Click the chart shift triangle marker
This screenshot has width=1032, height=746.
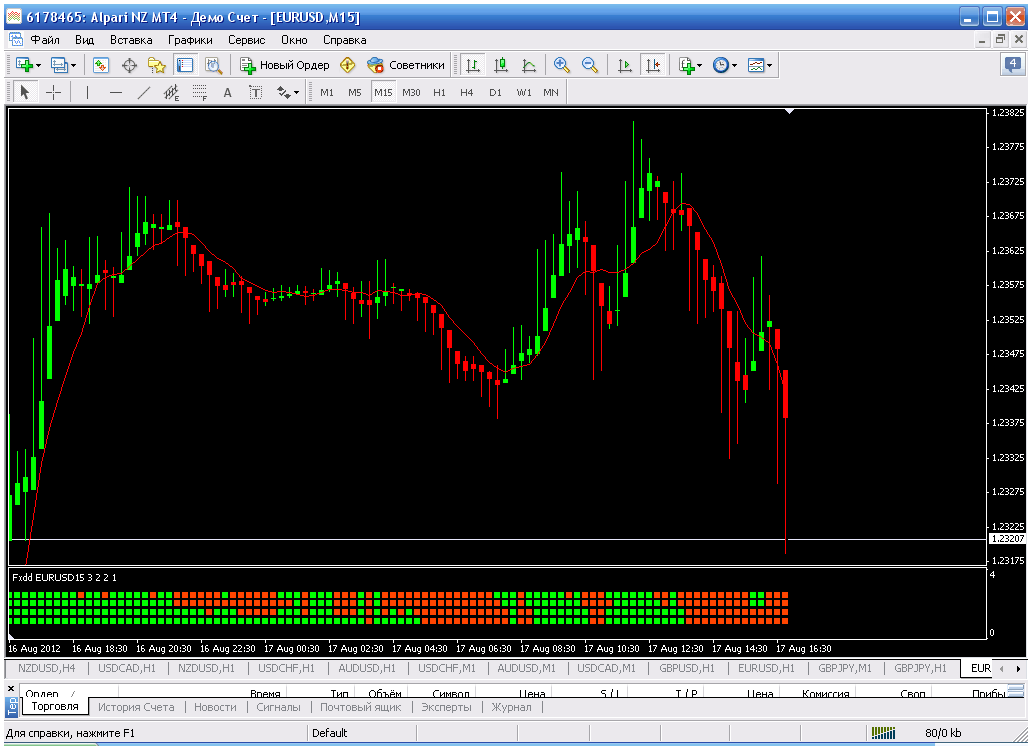(789, 112)
